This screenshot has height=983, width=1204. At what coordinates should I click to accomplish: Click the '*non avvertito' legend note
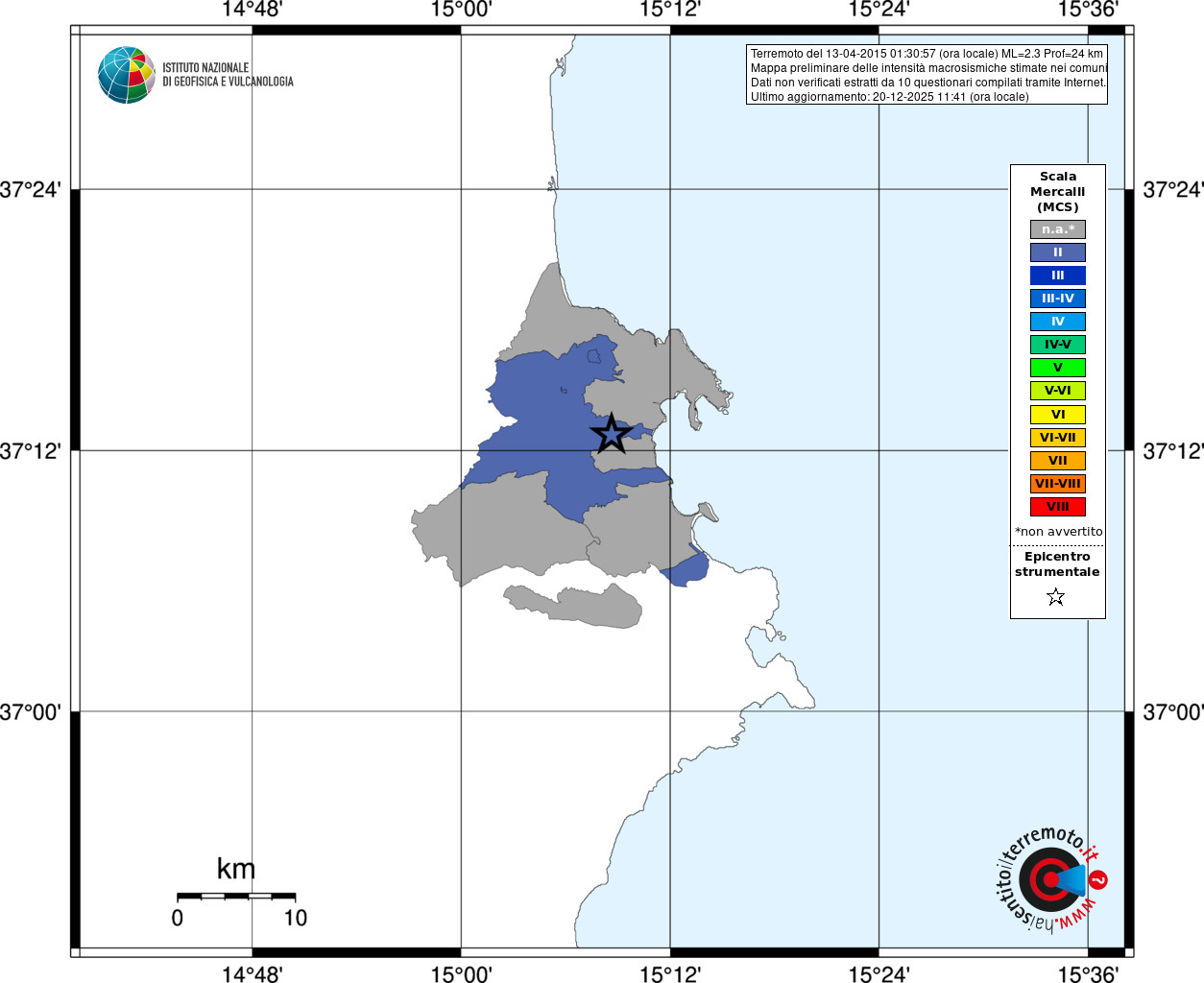coord(1058,532)
